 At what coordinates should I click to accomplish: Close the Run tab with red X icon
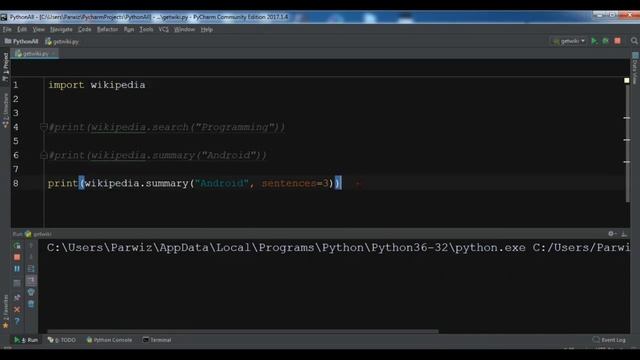click(17, 309)
